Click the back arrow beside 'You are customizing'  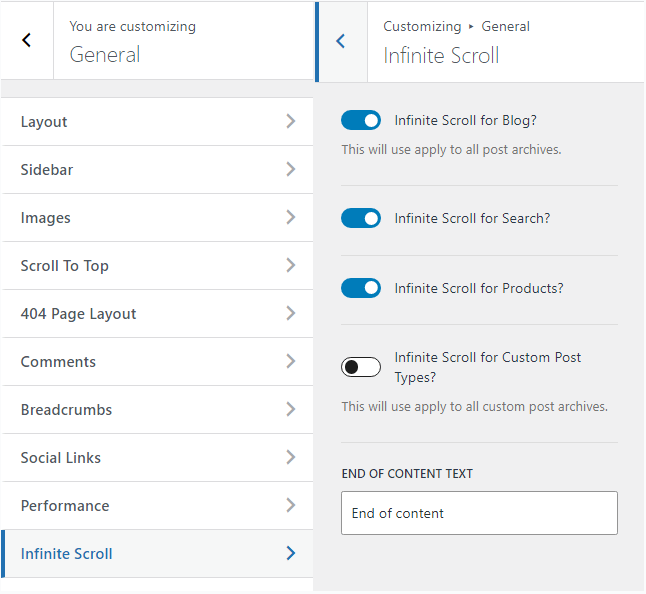click(x=26, y=41)
